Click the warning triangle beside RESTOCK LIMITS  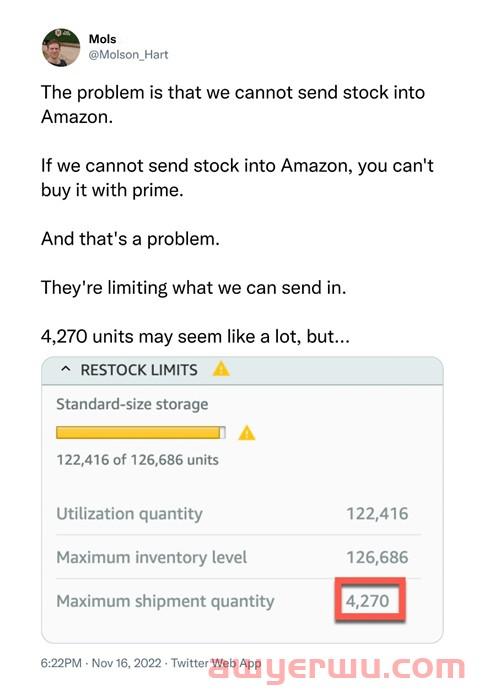pos(221,369)
